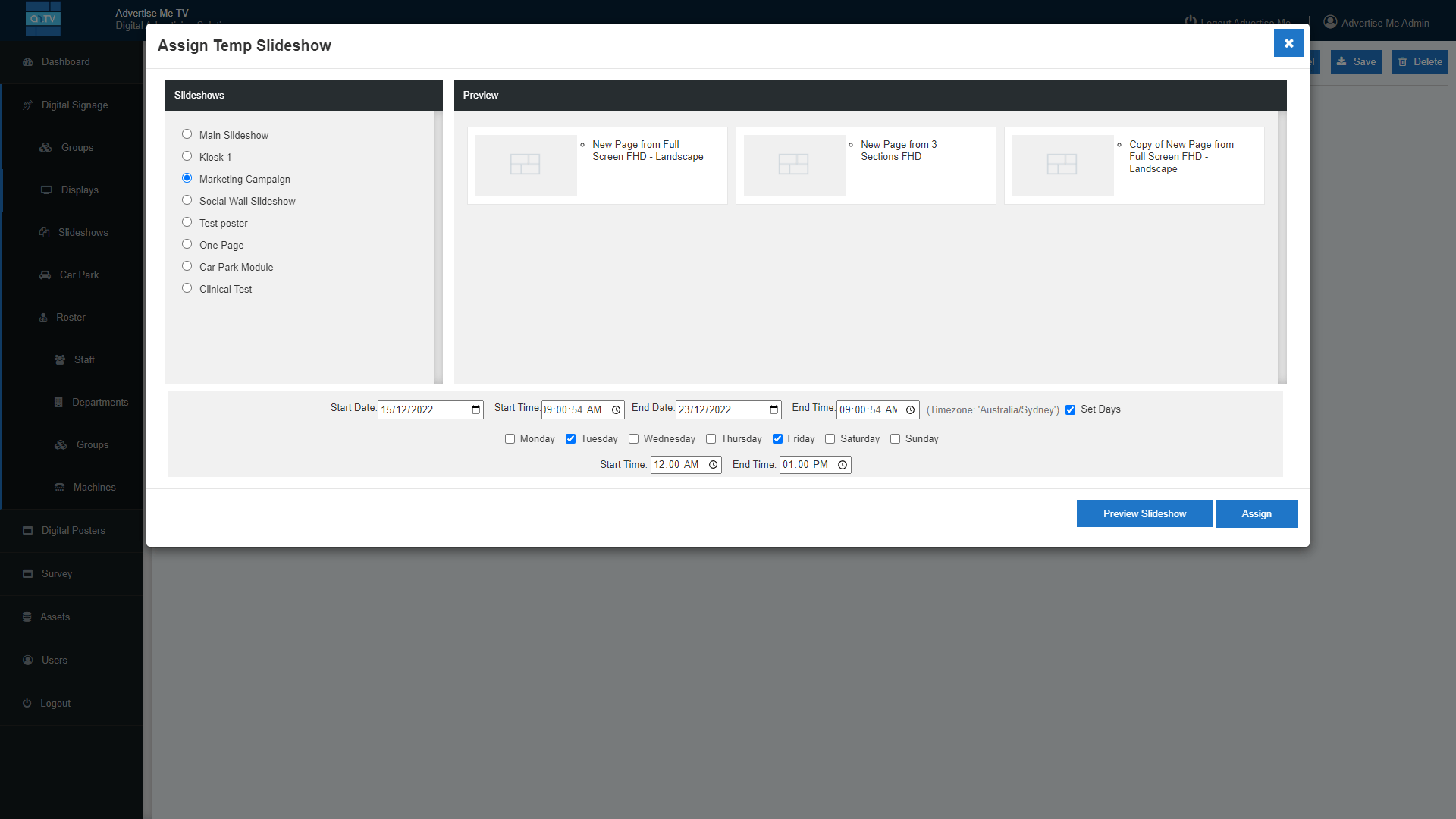The width and height of the screenshot is (1456, 819).
Task: Click clock icon in the 01:00 PM time field
Action: point(843,465)
